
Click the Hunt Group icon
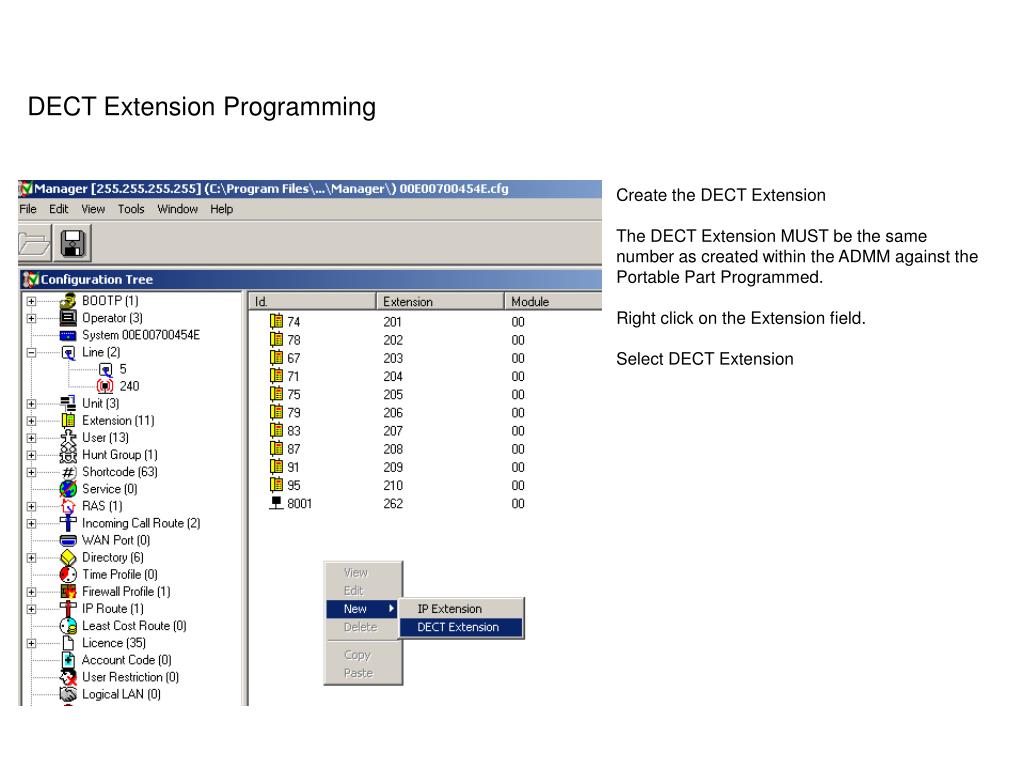68,455
